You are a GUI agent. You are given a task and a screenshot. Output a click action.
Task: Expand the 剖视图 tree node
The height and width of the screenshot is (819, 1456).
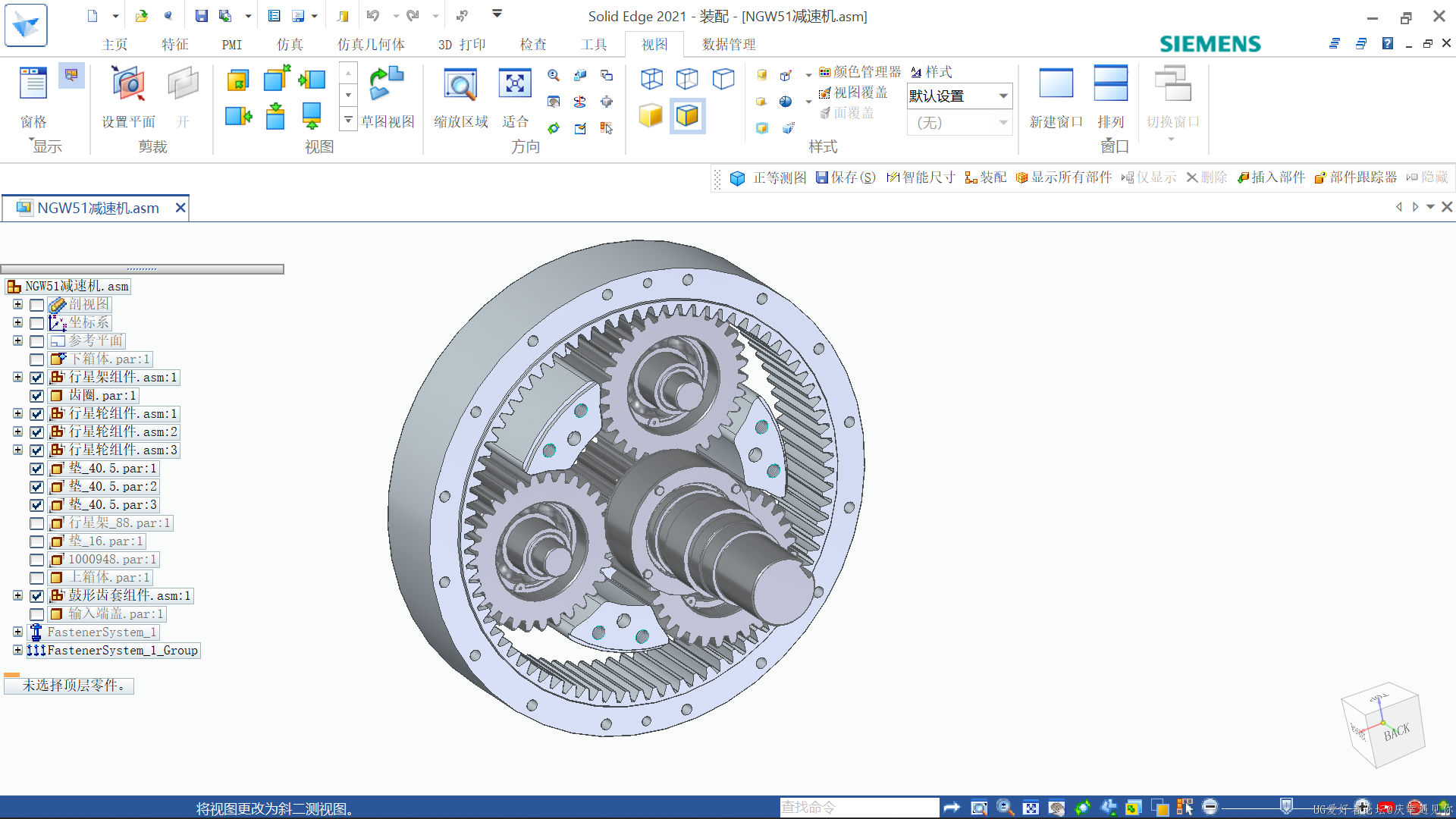pos(17,304)
